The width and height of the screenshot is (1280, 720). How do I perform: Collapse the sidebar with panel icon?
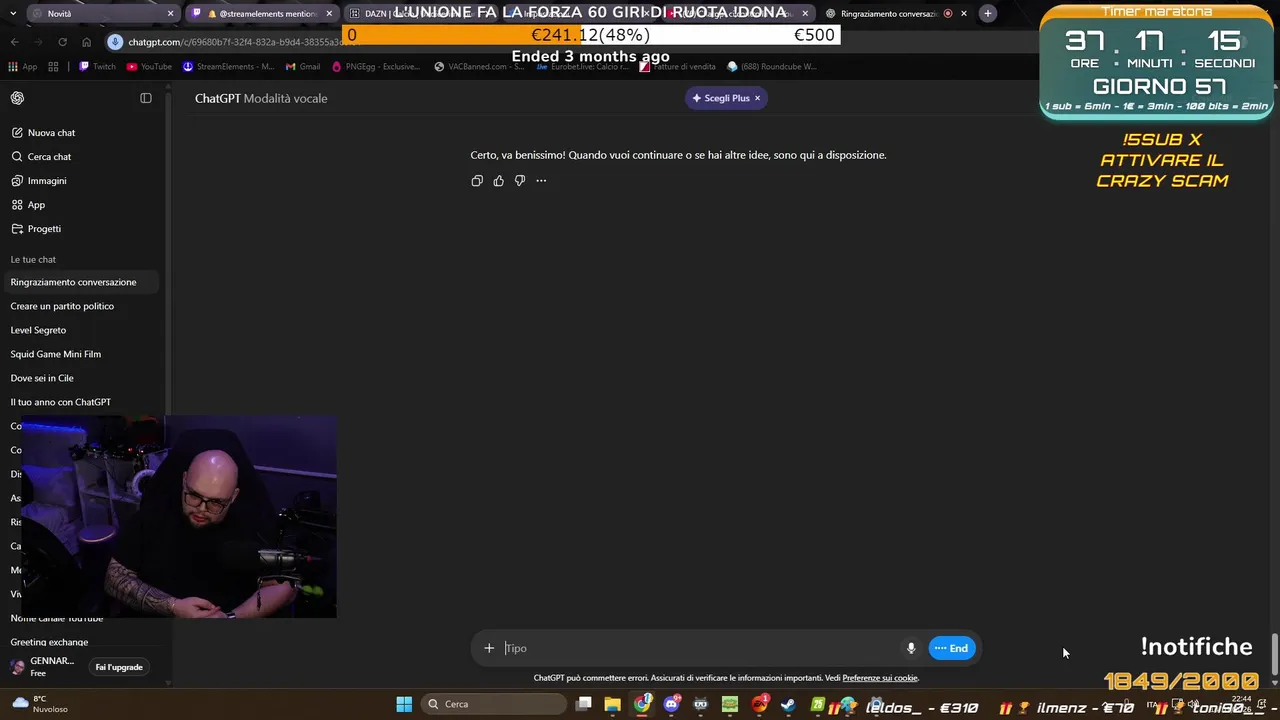(146, 98)
